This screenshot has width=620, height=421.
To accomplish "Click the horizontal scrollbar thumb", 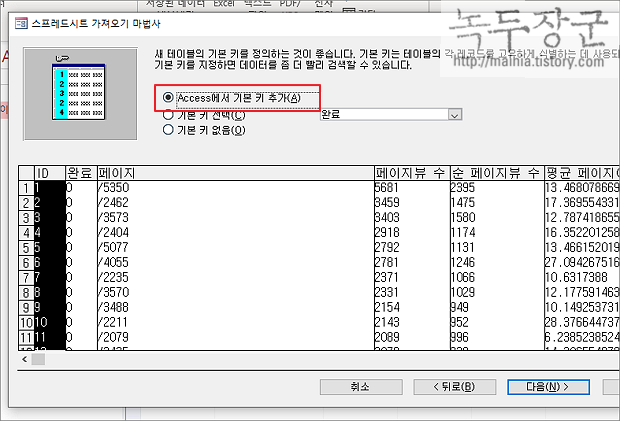I will pos(38,359).
